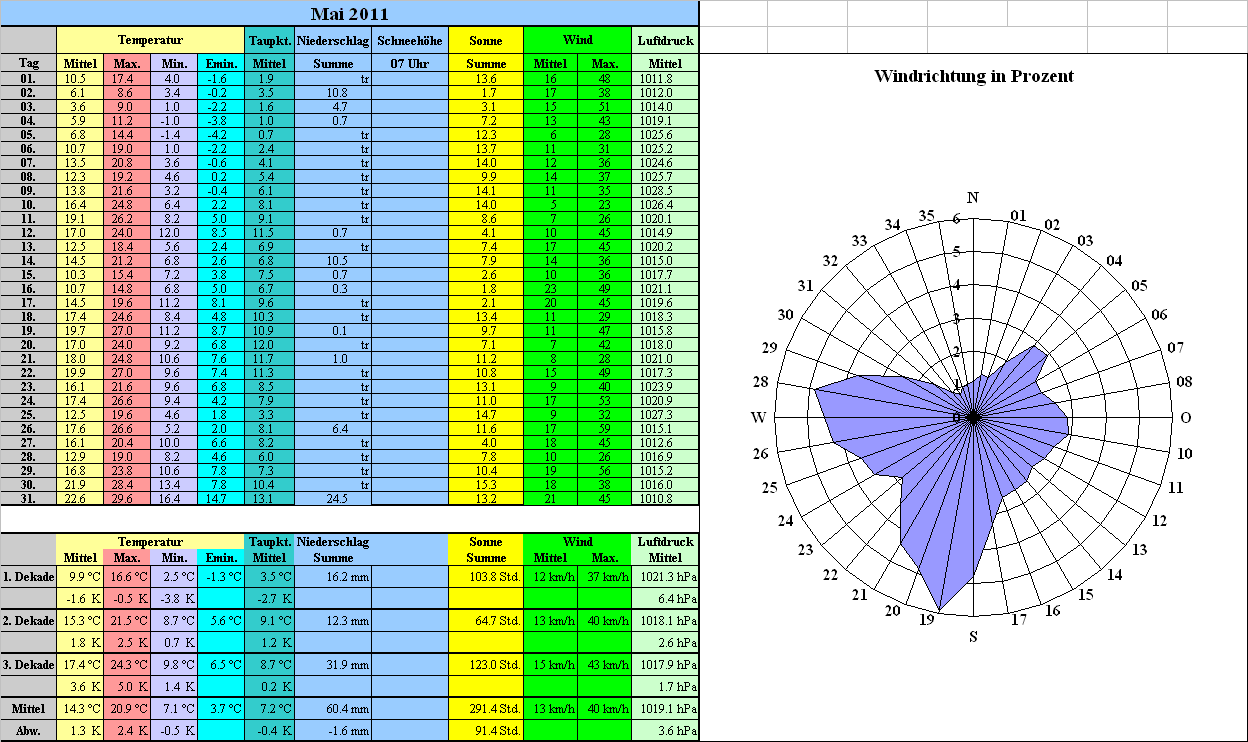
Task: Click the '3. Dekade' row label
Action: coord(29,664)
